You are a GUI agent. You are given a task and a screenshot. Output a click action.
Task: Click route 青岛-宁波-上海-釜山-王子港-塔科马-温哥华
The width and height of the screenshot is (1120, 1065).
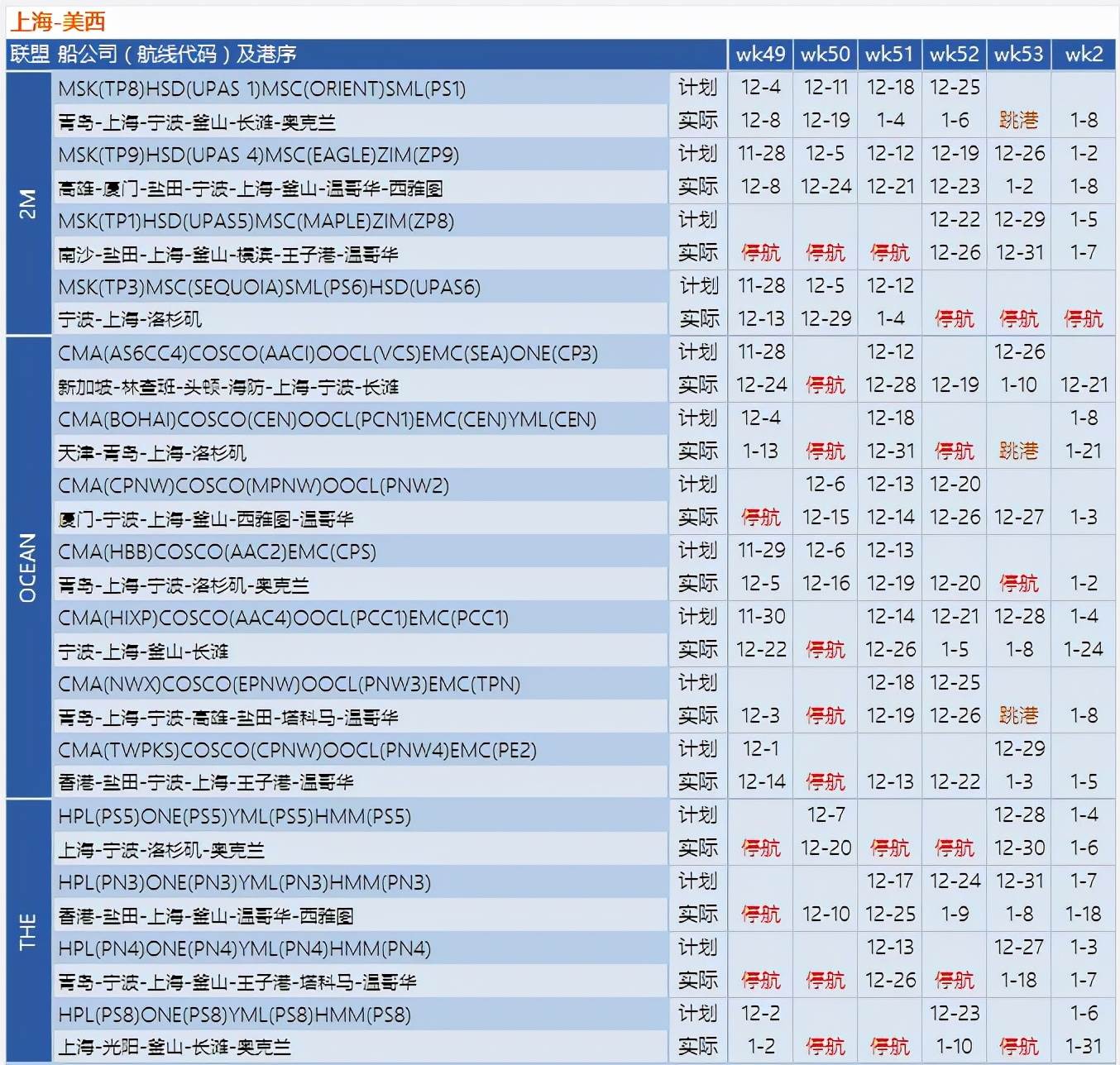click(237, 982)
